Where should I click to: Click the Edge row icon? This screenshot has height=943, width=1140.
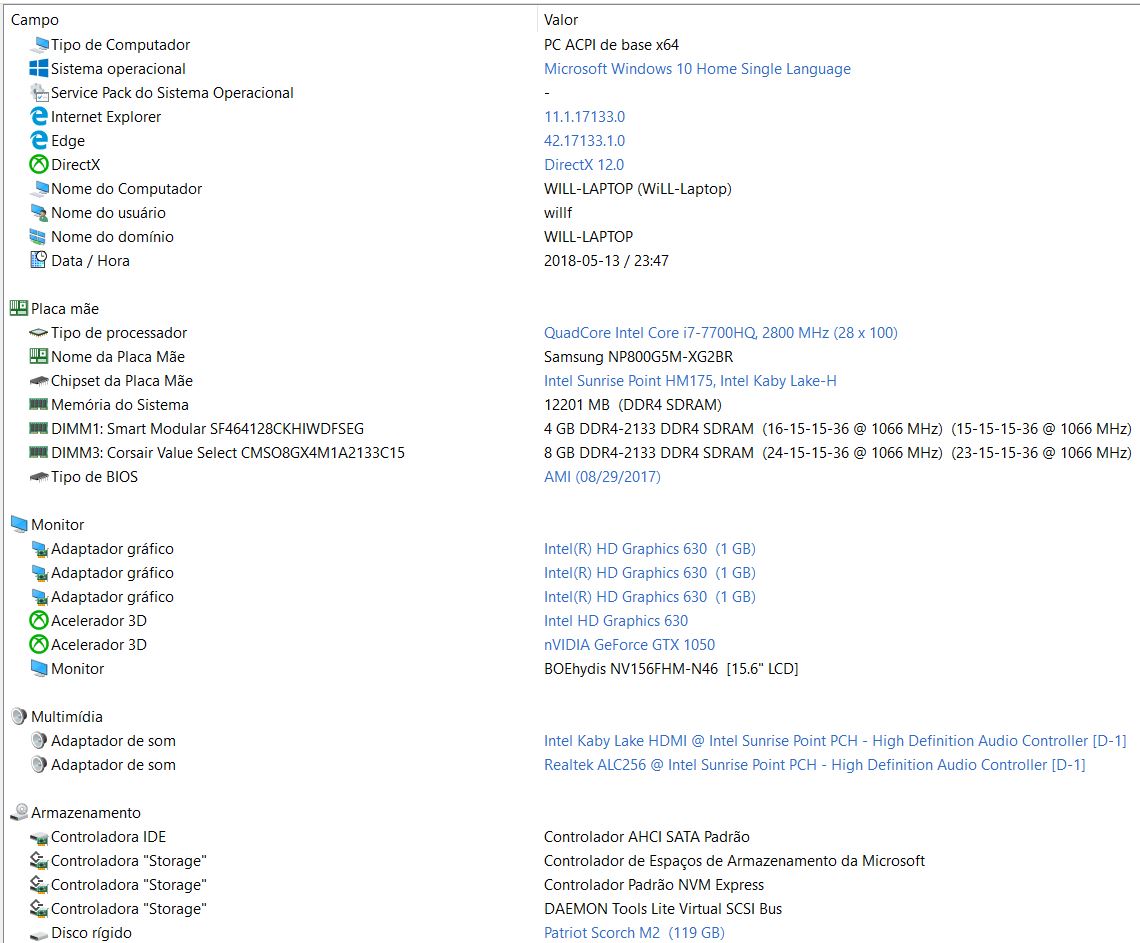(39, 140)
